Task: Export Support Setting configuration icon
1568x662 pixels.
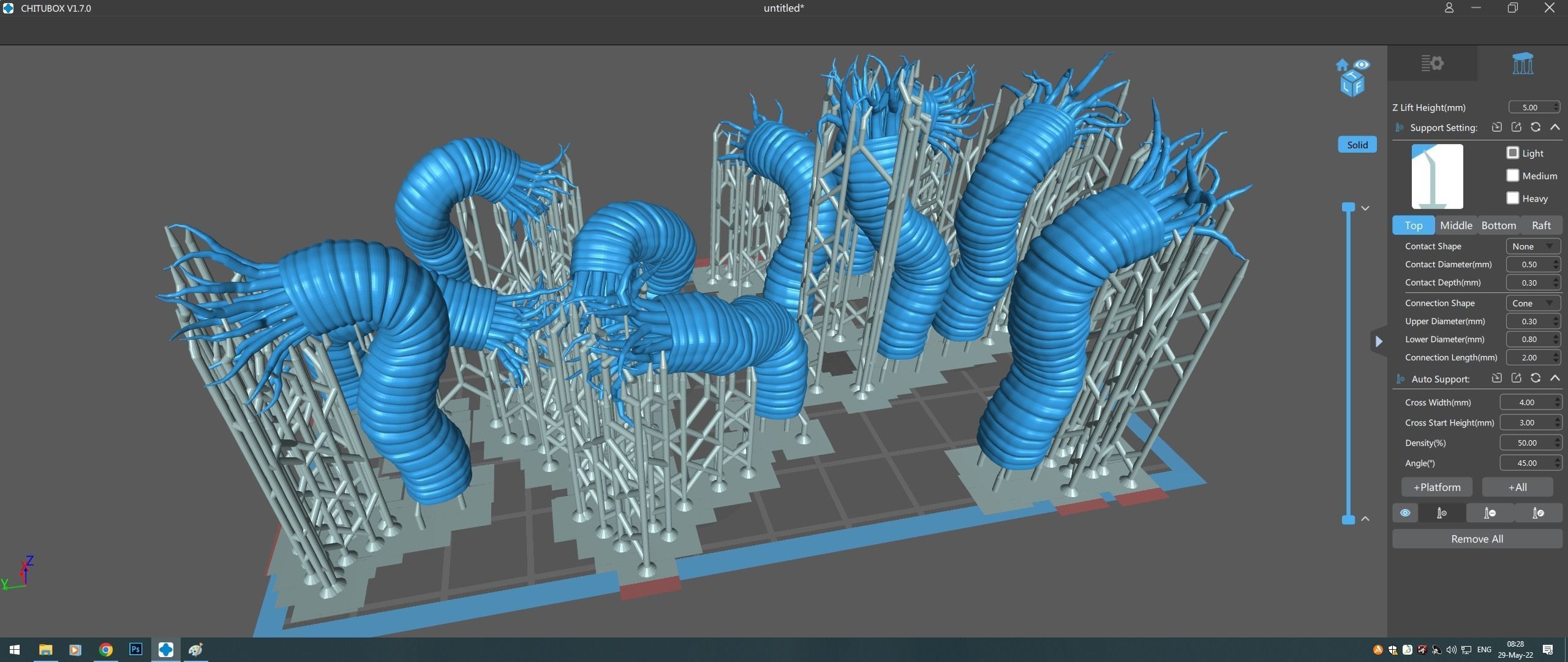Action: [x=1516, y=127]
